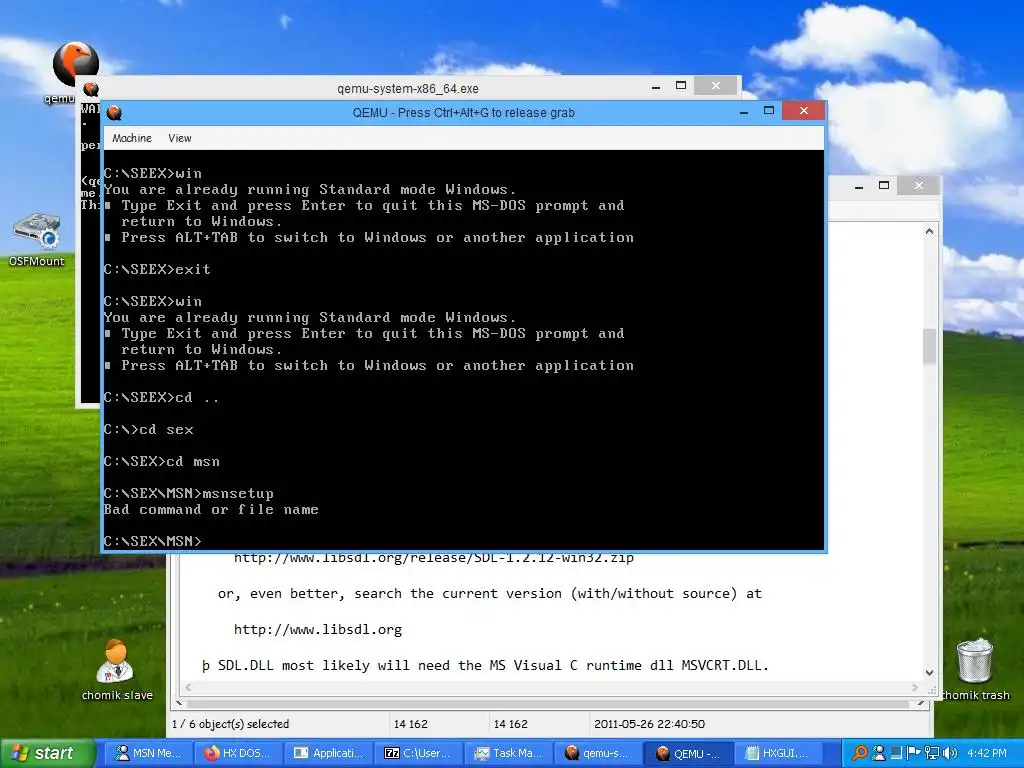1024x768 pixels.
Task: Click the 2011-05-26 22:40:50 status bar date
Action: [x=649, y=724]
